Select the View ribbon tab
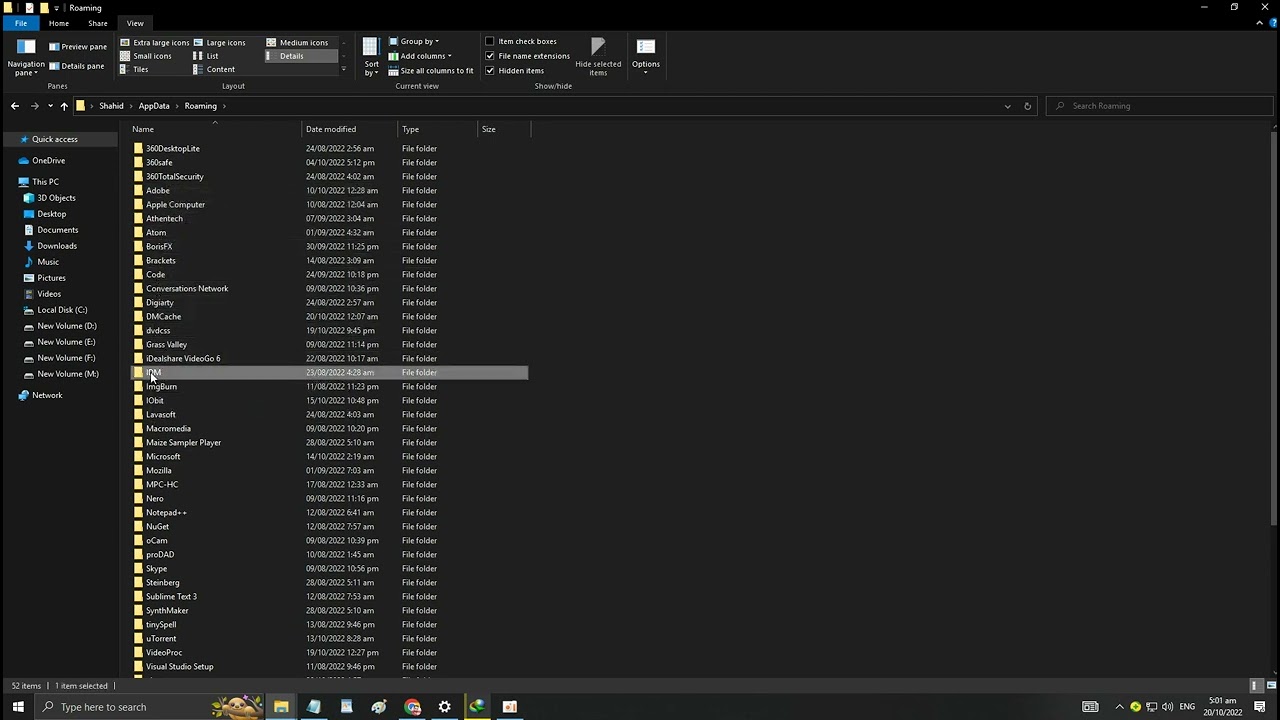 point(135,23)
